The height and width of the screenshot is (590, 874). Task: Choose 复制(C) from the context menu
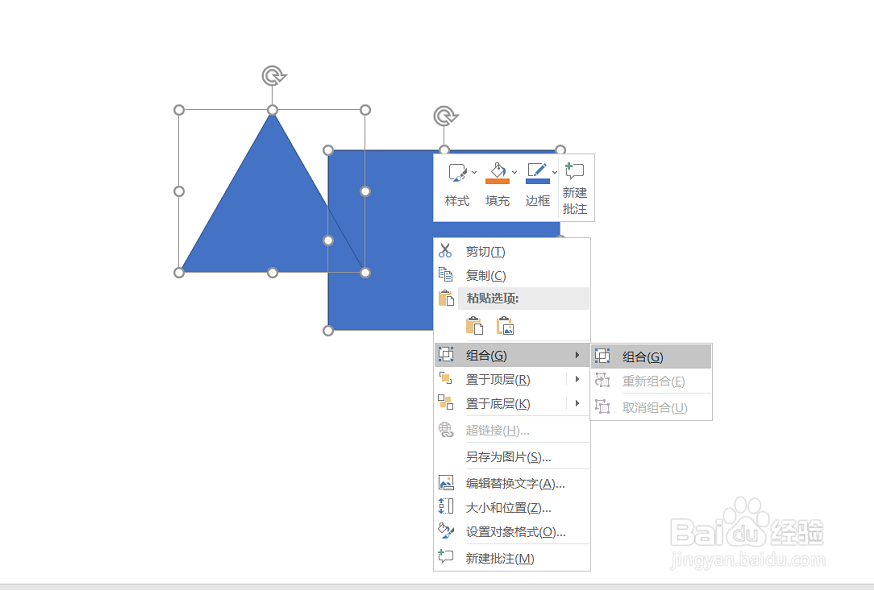point(512,275)
